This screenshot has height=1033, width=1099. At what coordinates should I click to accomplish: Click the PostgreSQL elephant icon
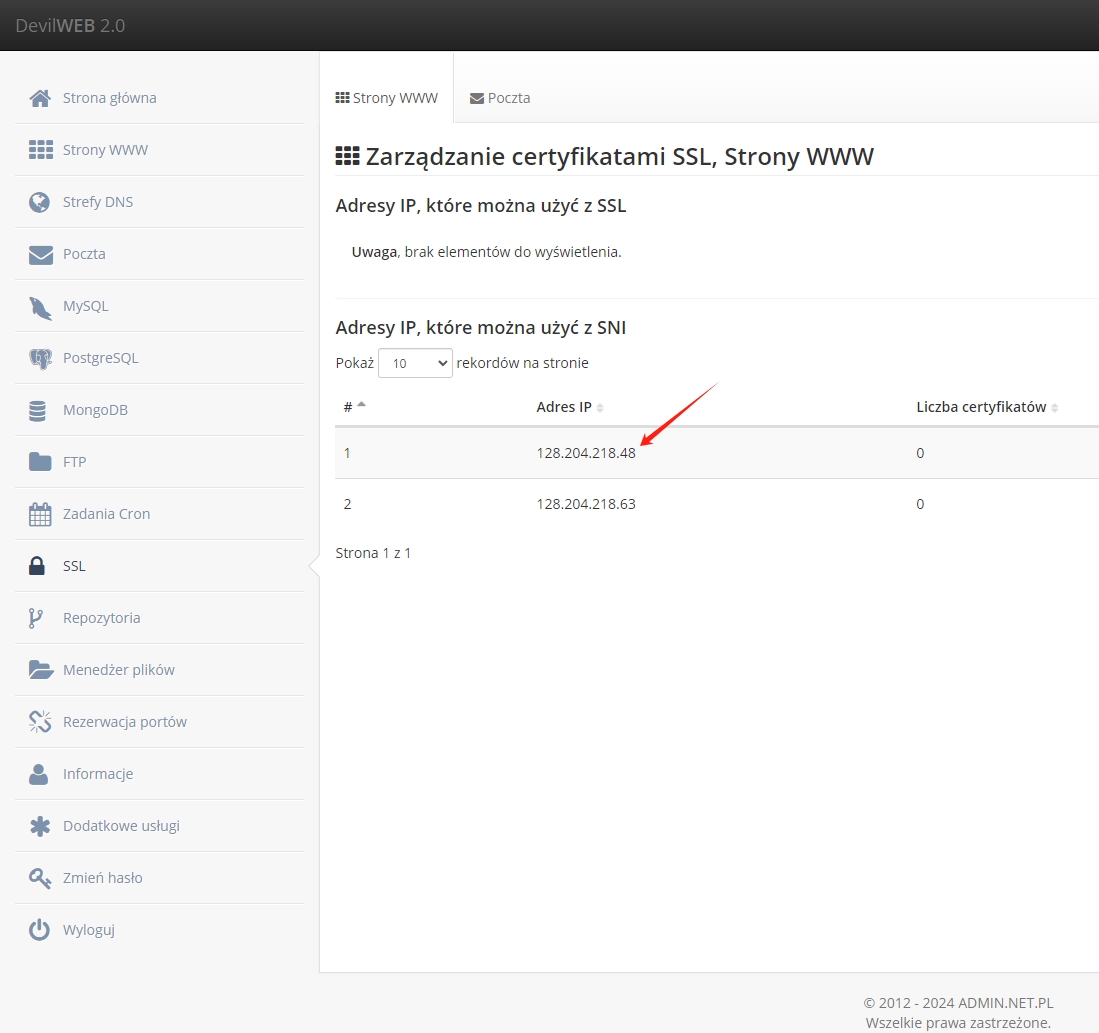point(40,358)
